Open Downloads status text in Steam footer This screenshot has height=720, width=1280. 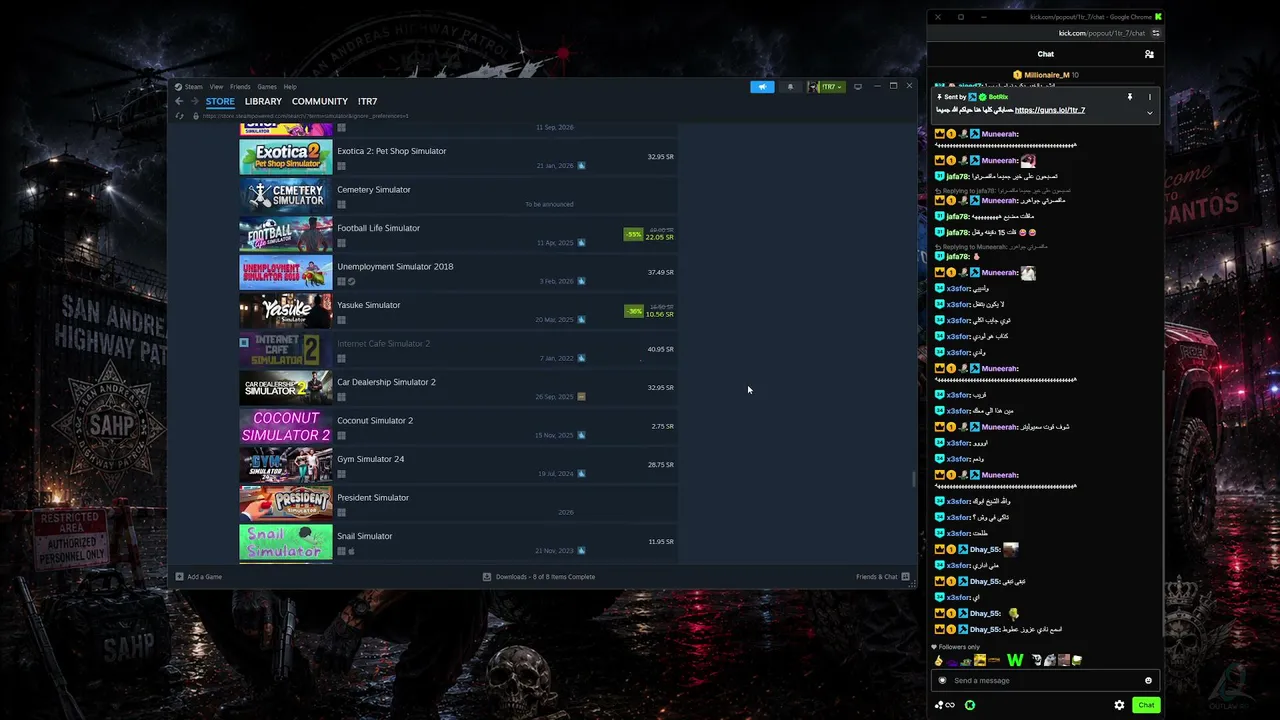point(545,577)
